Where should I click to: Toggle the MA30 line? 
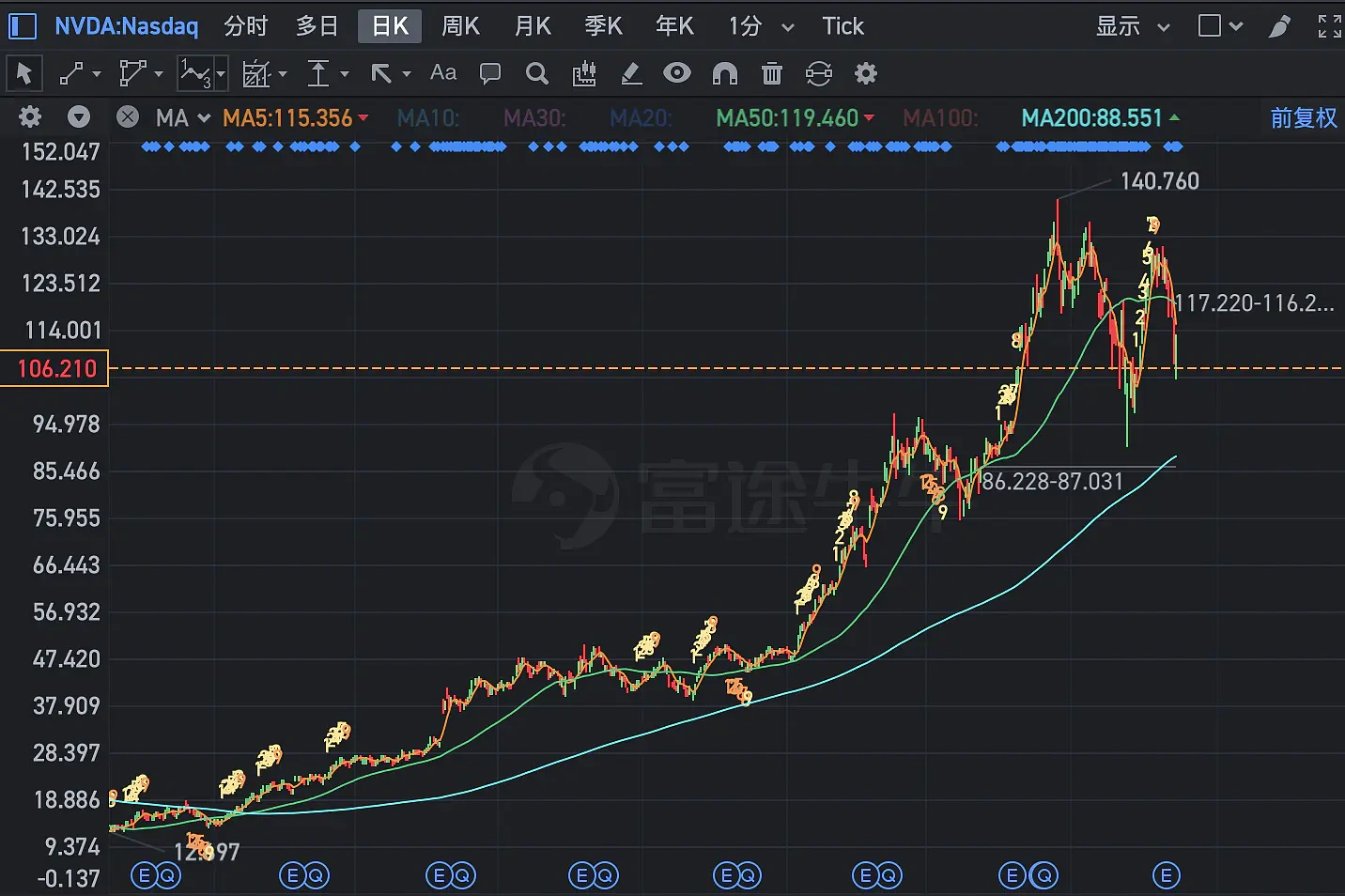pos(534,118)
